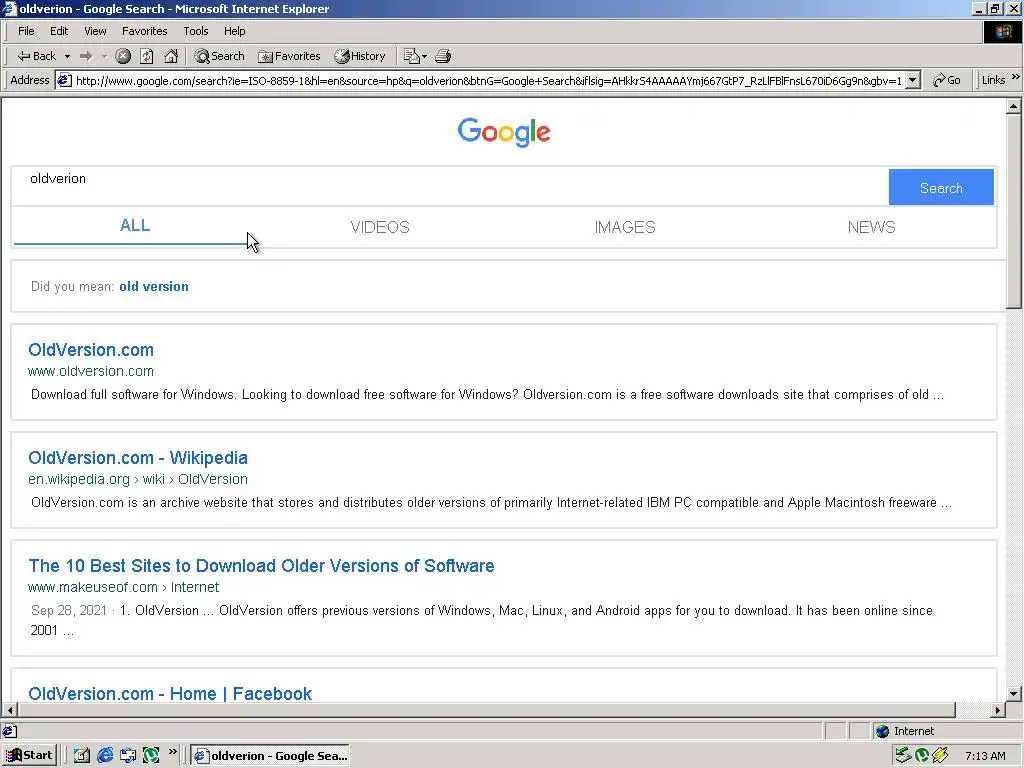Select the ALL results tab
This screenshot has height=768, width=1024.
[135, 226]
